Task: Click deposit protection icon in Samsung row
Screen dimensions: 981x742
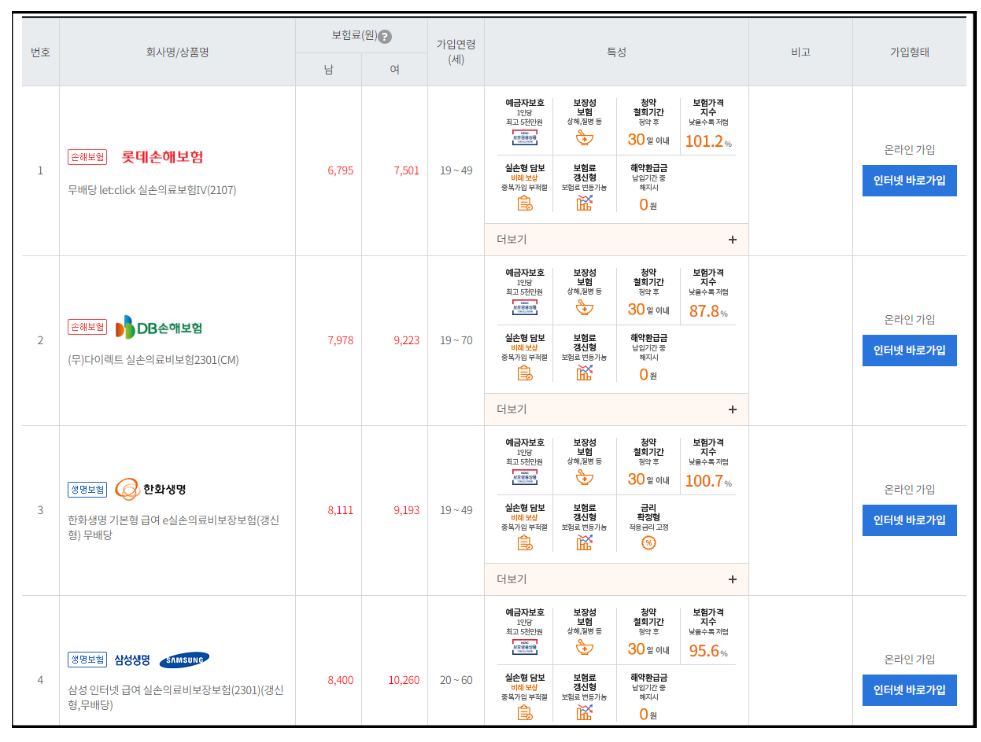Action: pyautogui.click(x=524, y=647)
